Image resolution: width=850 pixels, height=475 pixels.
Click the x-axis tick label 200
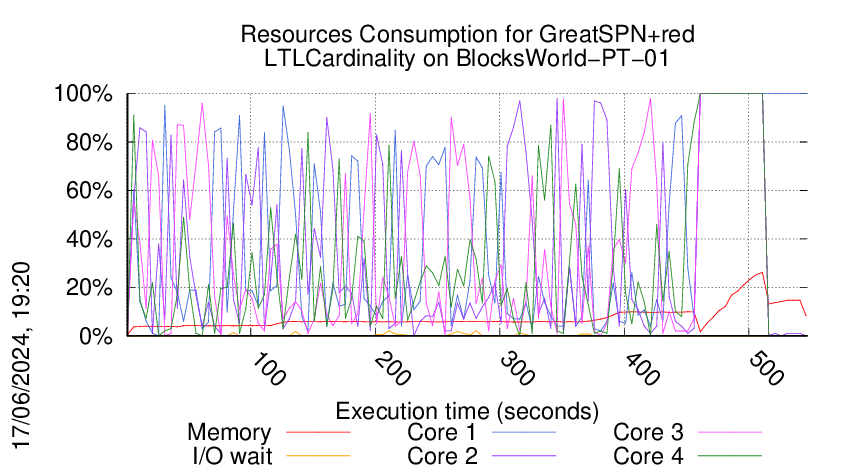392,369
